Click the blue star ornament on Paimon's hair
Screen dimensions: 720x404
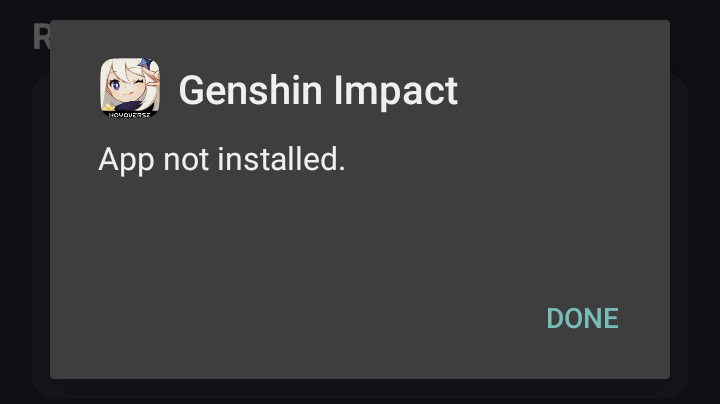pos(146,63)
